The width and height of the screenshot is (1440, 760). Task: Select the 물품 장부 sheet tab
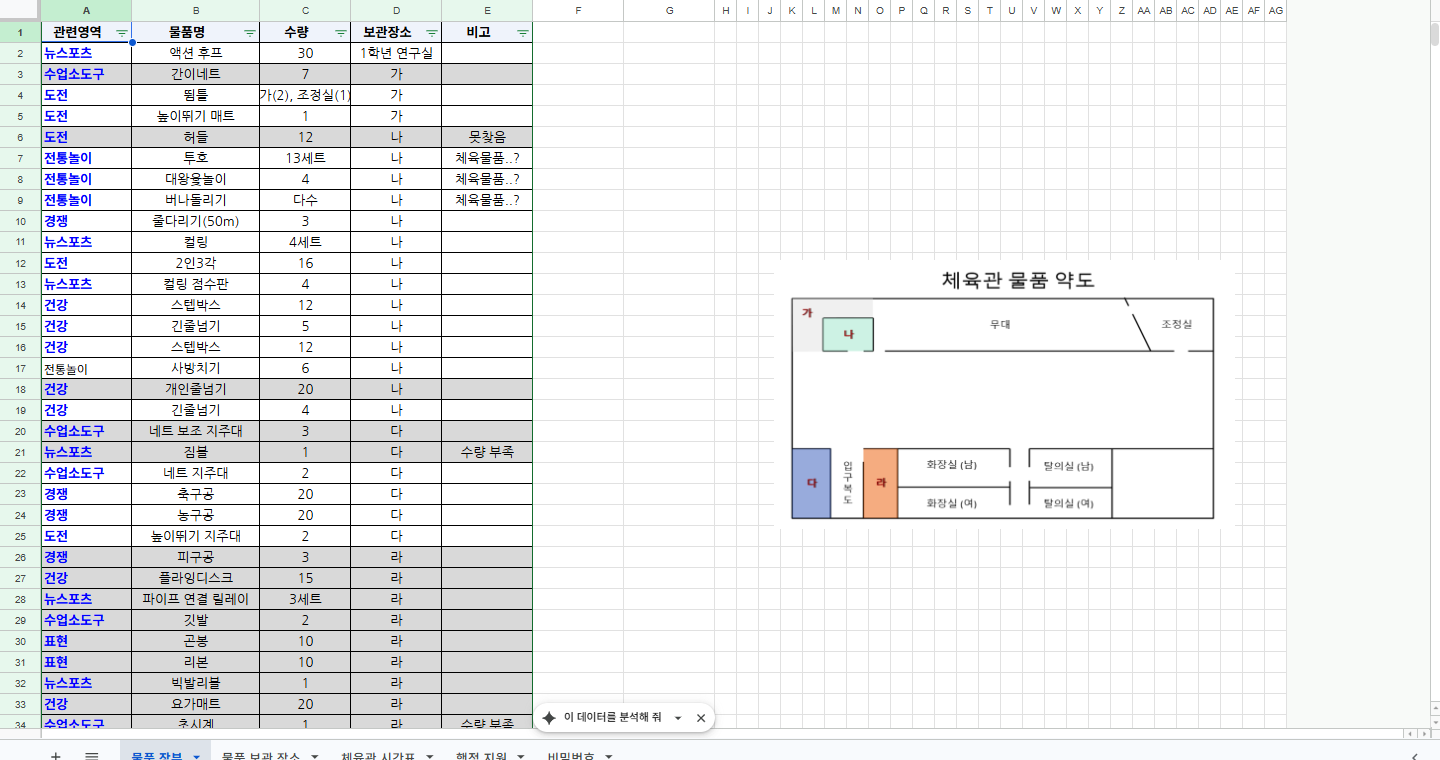pyautogui.click(x=155, y=755)
